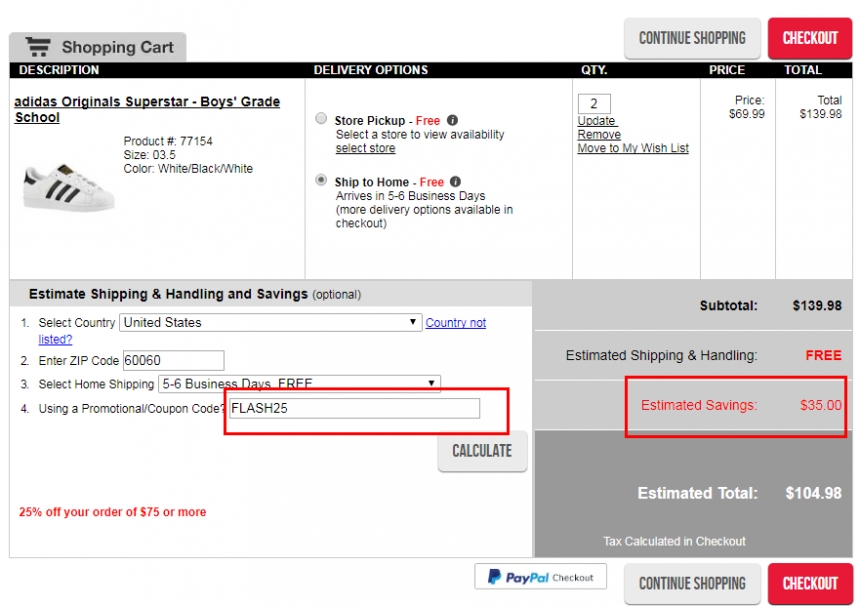860x606 pixels.
Task: Select Store Pickup delivery option
Action: [321, 118]
